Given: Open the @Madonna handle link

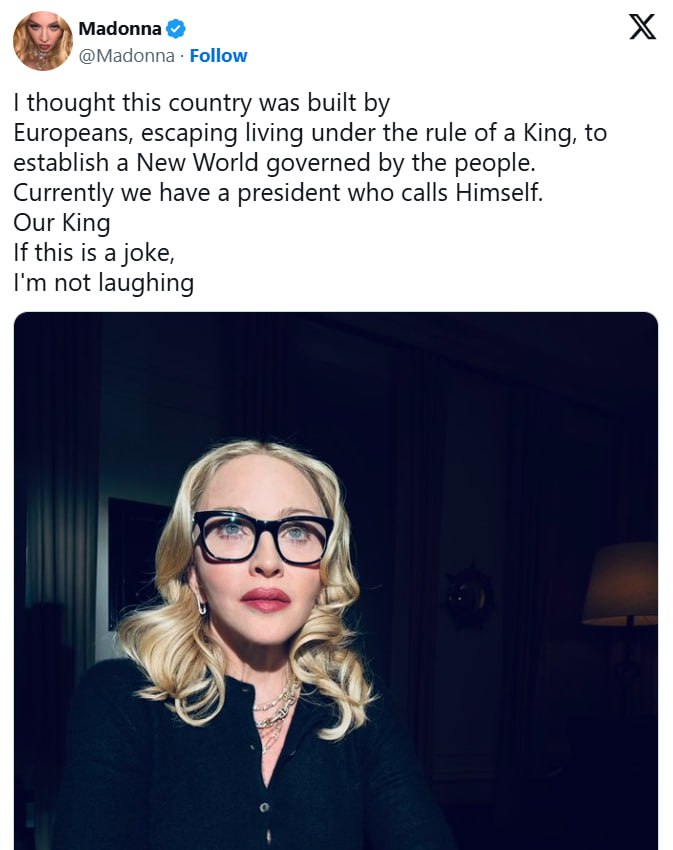Looking at the screenshot, I should (x=126, y=56).
